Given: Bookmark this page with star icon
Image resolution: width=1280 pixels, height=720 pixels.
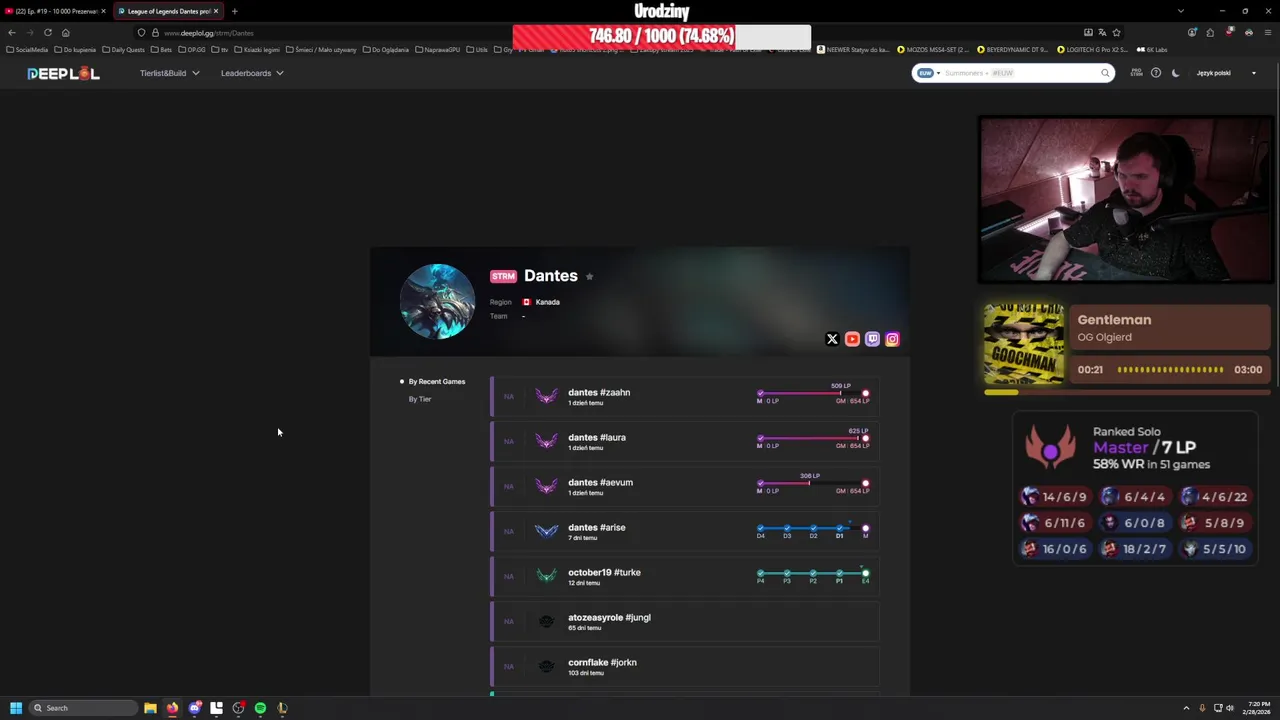Looking at the screenshot, I should click(1116, 32).
